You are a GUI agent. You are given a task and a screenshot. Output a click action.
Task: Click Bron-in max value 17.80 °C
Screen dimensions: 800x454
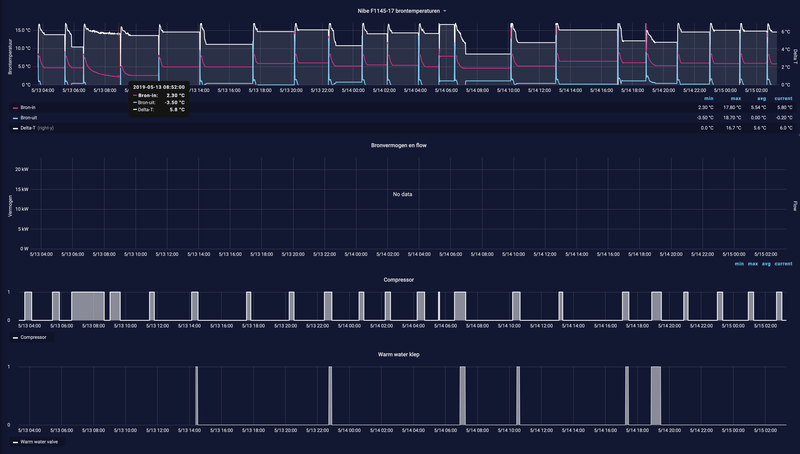point(732,108)
